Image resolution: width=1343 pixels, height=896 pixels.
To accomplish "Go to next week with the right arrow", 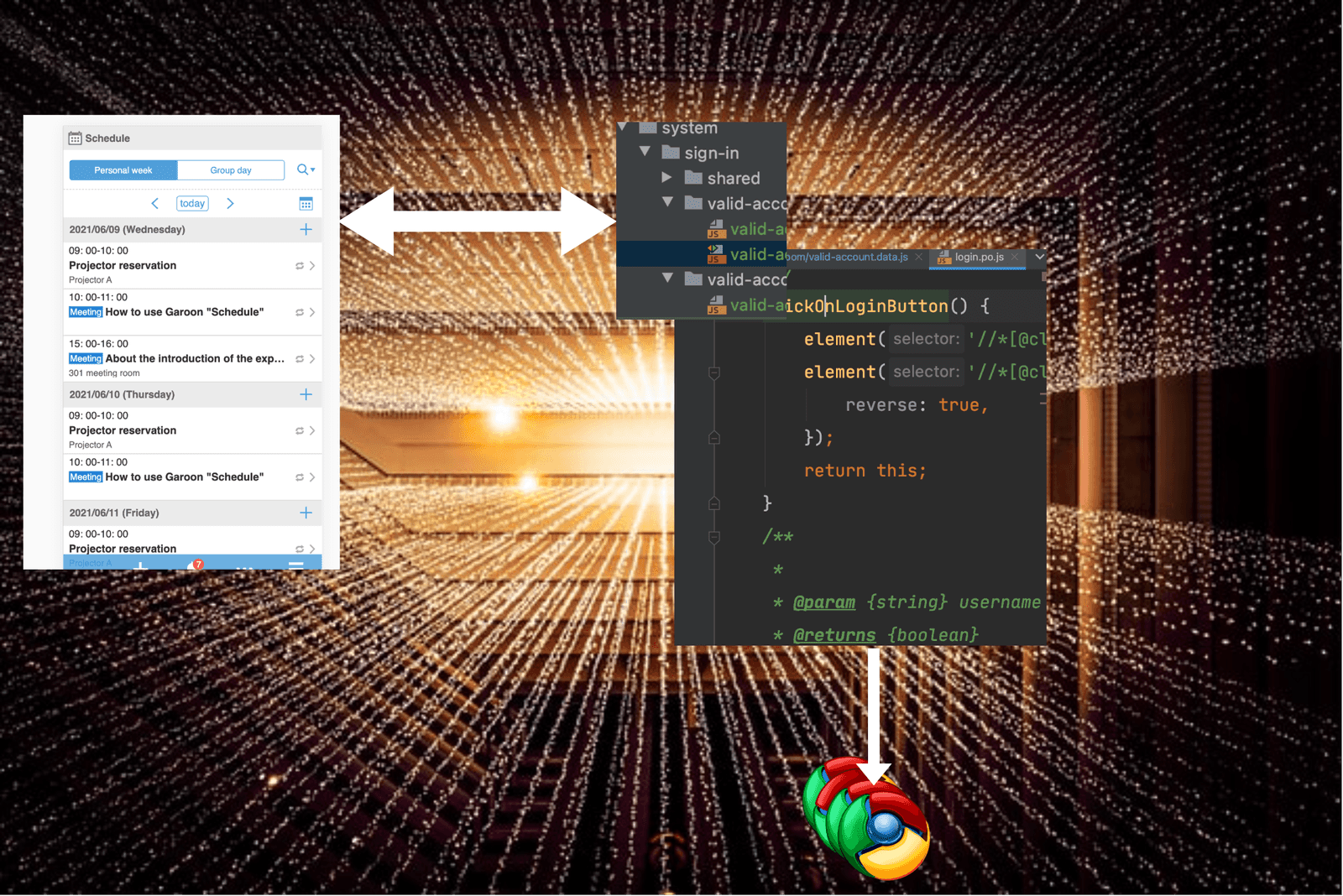I will tap(230, 203).
